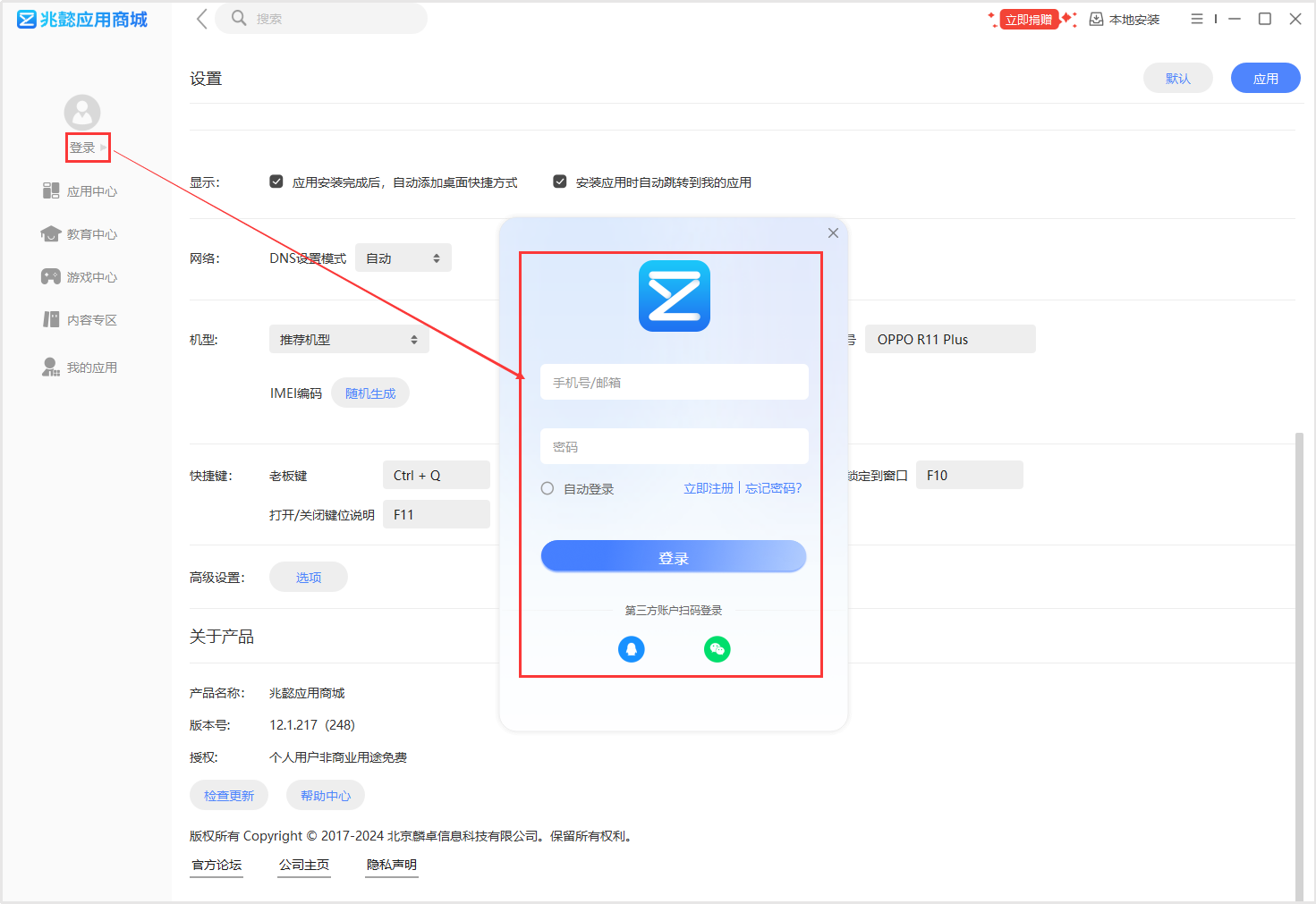Toggle the desktop shortcut checkbox
This screenshot has height=904, width=1316.
click(276, 182)
